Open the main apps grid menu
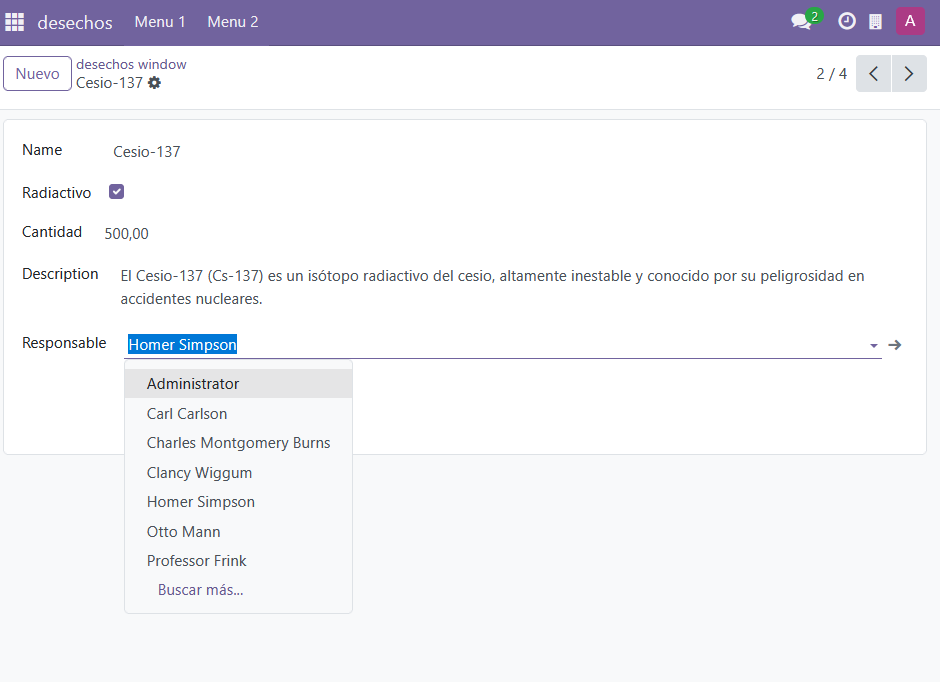The height and width of the screenshot is (682, 940). click(15, 22)
